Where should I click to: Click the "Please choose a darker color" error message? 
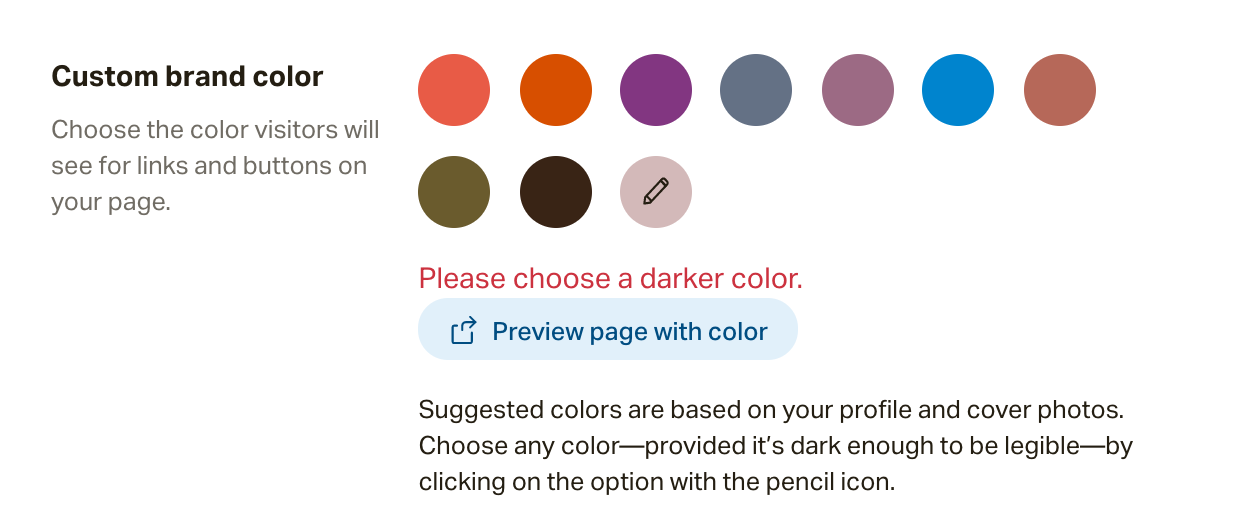[611, 278]
